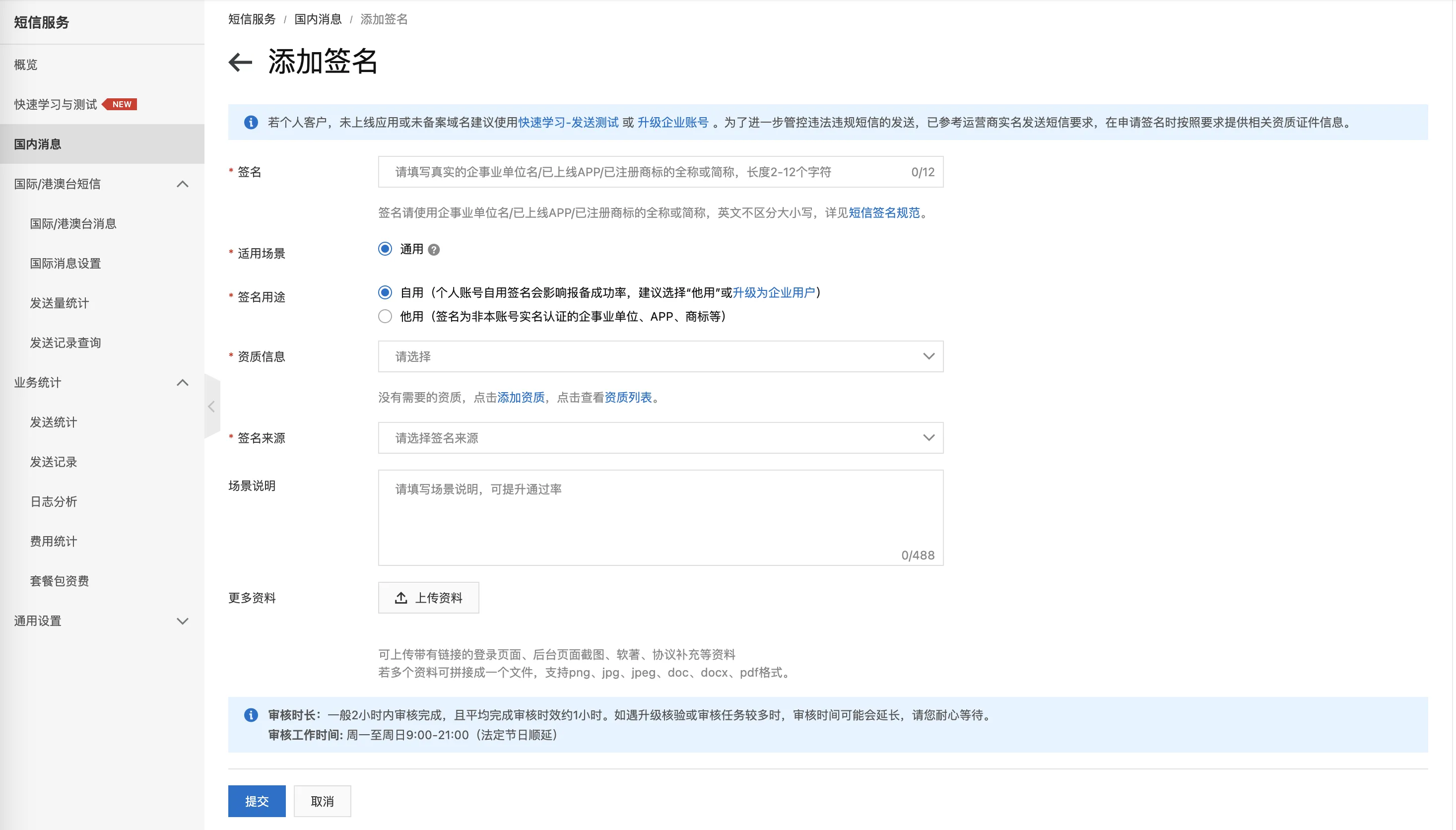Screen dimensions: 1456x830
Task: Click the blue 提交 button
Action: [x=257, y=801]
